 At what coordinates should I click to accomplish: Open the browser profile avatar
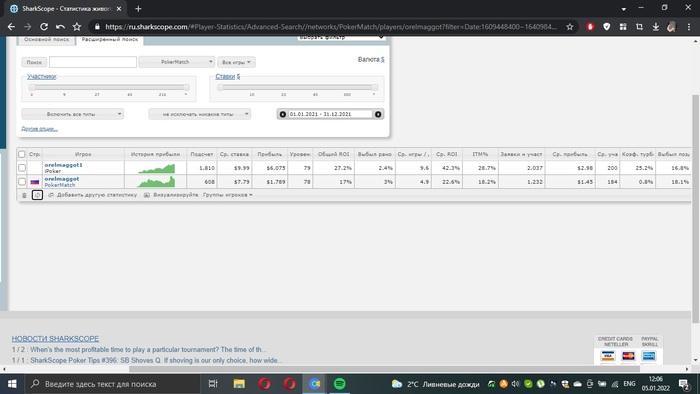pos(671,27)
